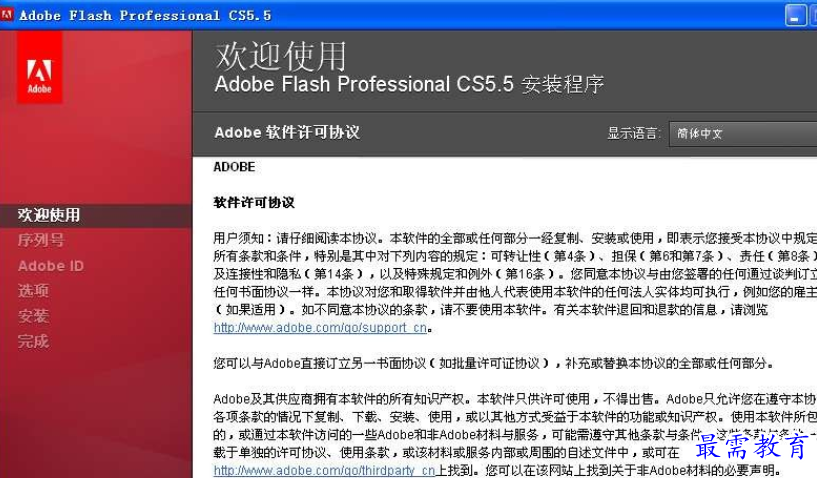817x478 pixels.
Task: Click the bold 软件许可协议 heading in agreement
Action: click(x=254, y=202)
